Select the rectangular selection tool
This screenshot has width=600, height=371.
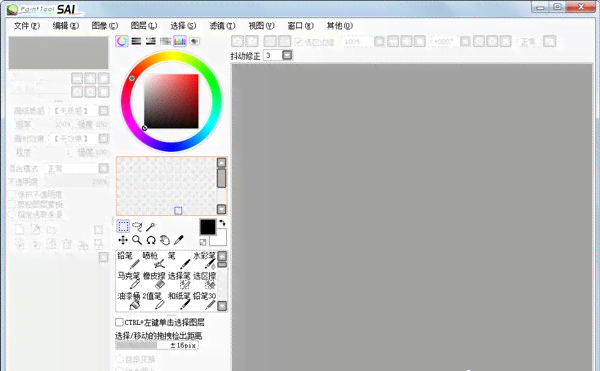point(123,226)
